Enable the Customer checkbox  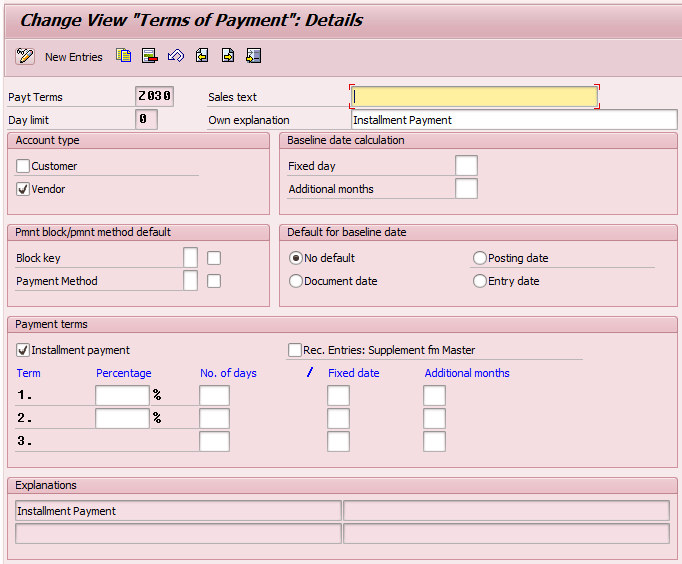(x=23, y=166)
